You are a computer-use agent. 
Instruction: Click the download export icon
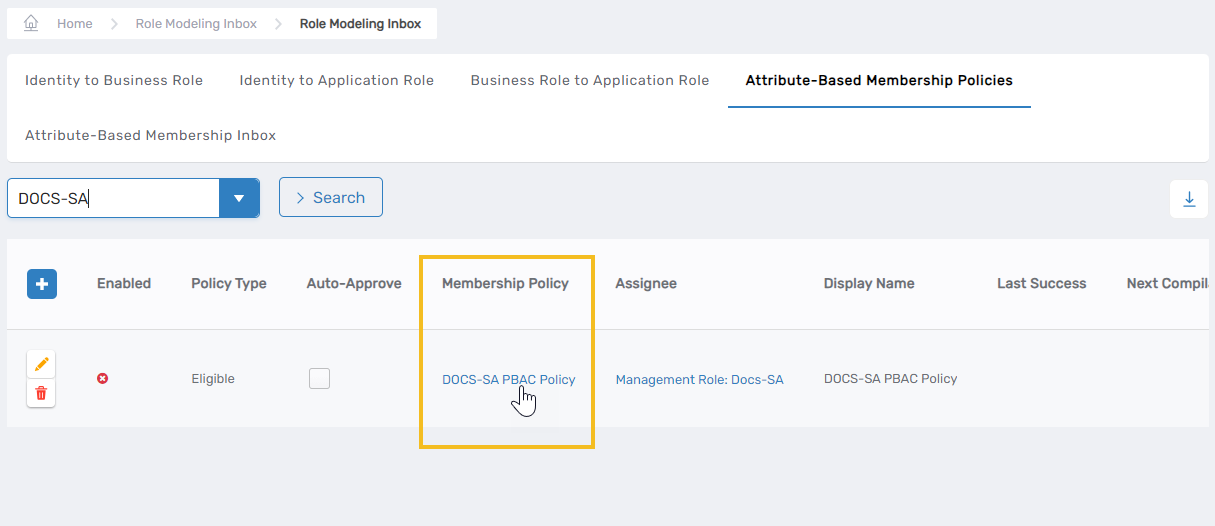[x=1189, y=199]
